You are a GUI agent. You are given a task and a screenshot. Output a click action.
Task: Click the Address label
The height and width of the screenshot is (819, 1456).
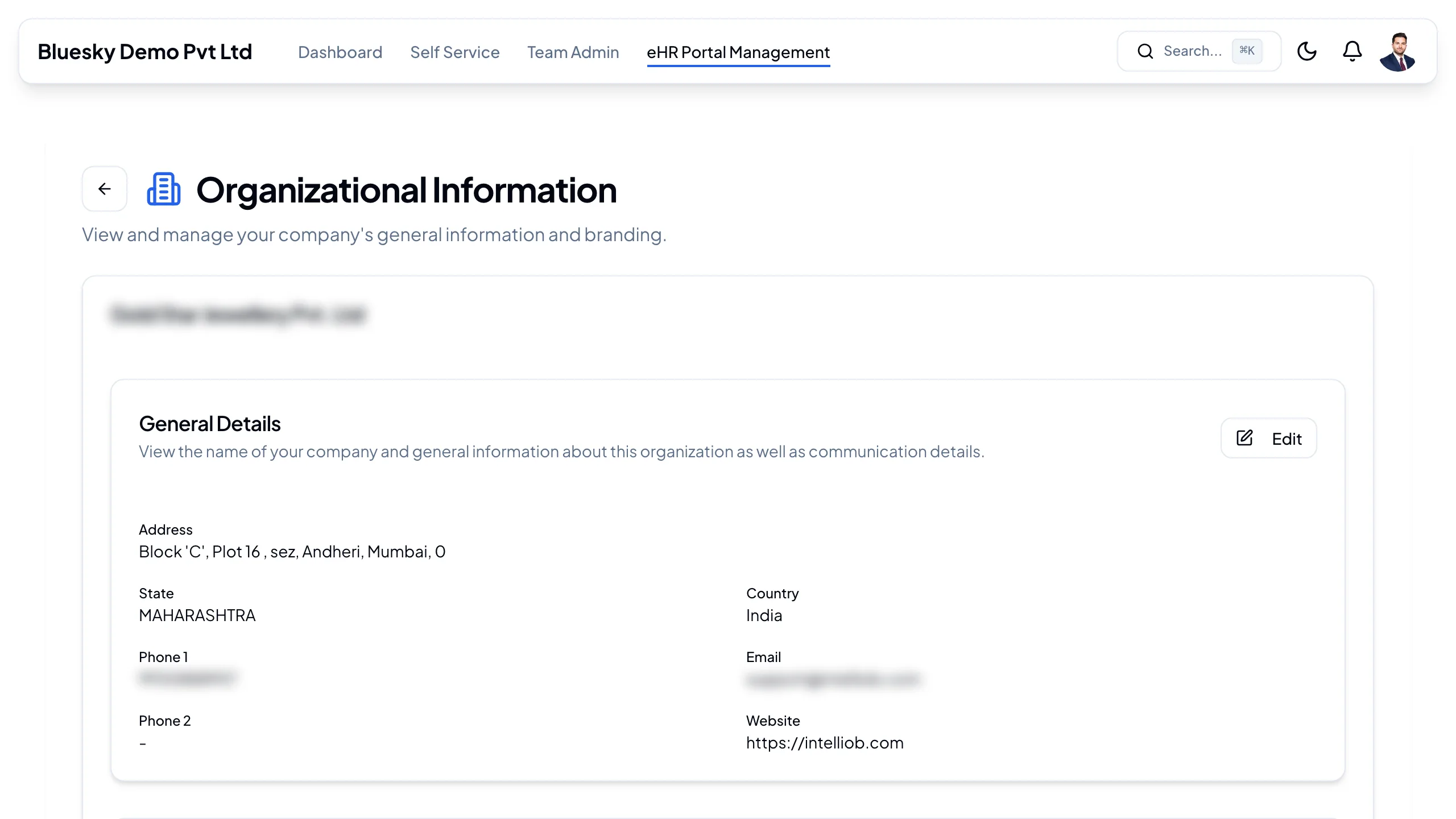[x=166, y=530]
